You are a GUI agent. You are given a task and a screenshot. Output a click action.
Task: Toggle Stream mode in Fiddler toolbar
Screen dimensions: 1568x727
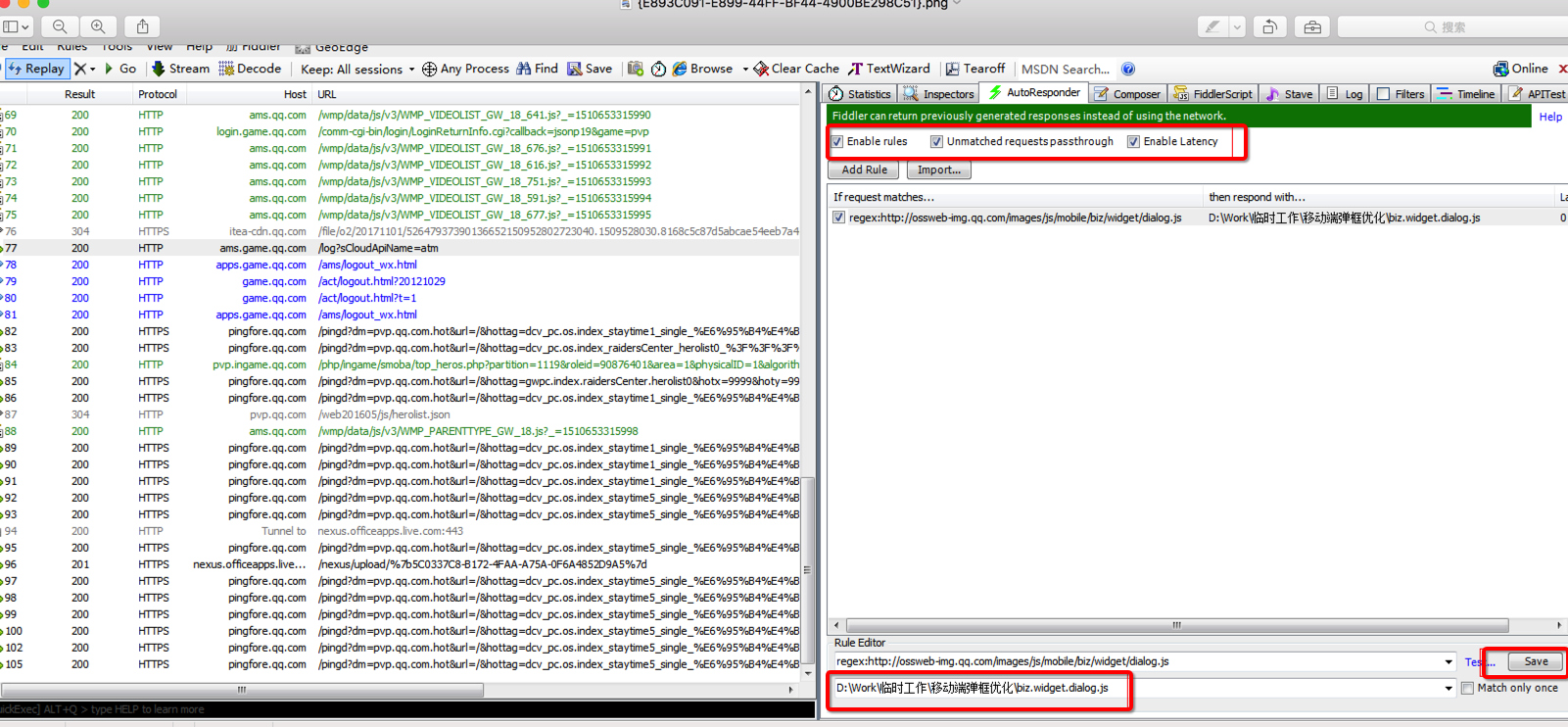tap(180, 69)
